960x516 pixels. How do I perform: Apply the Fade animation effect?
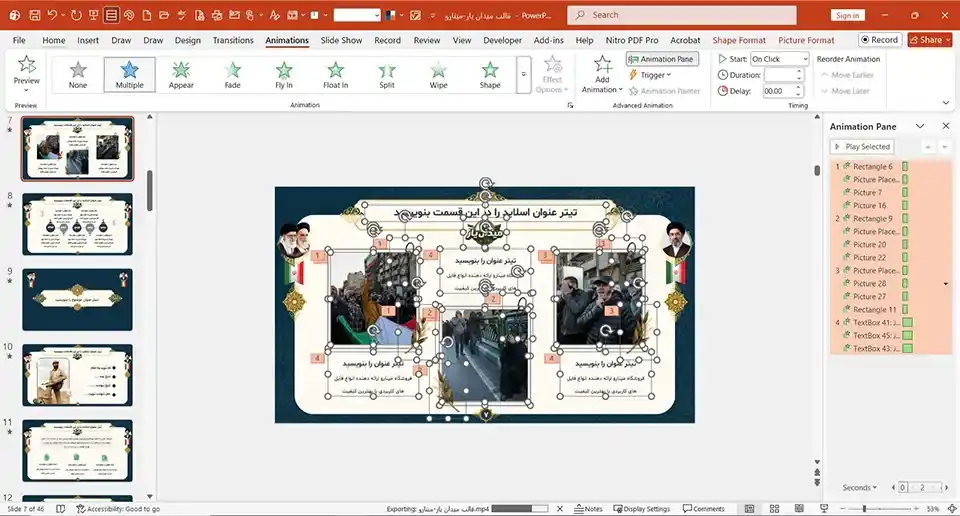click(233, 75)
